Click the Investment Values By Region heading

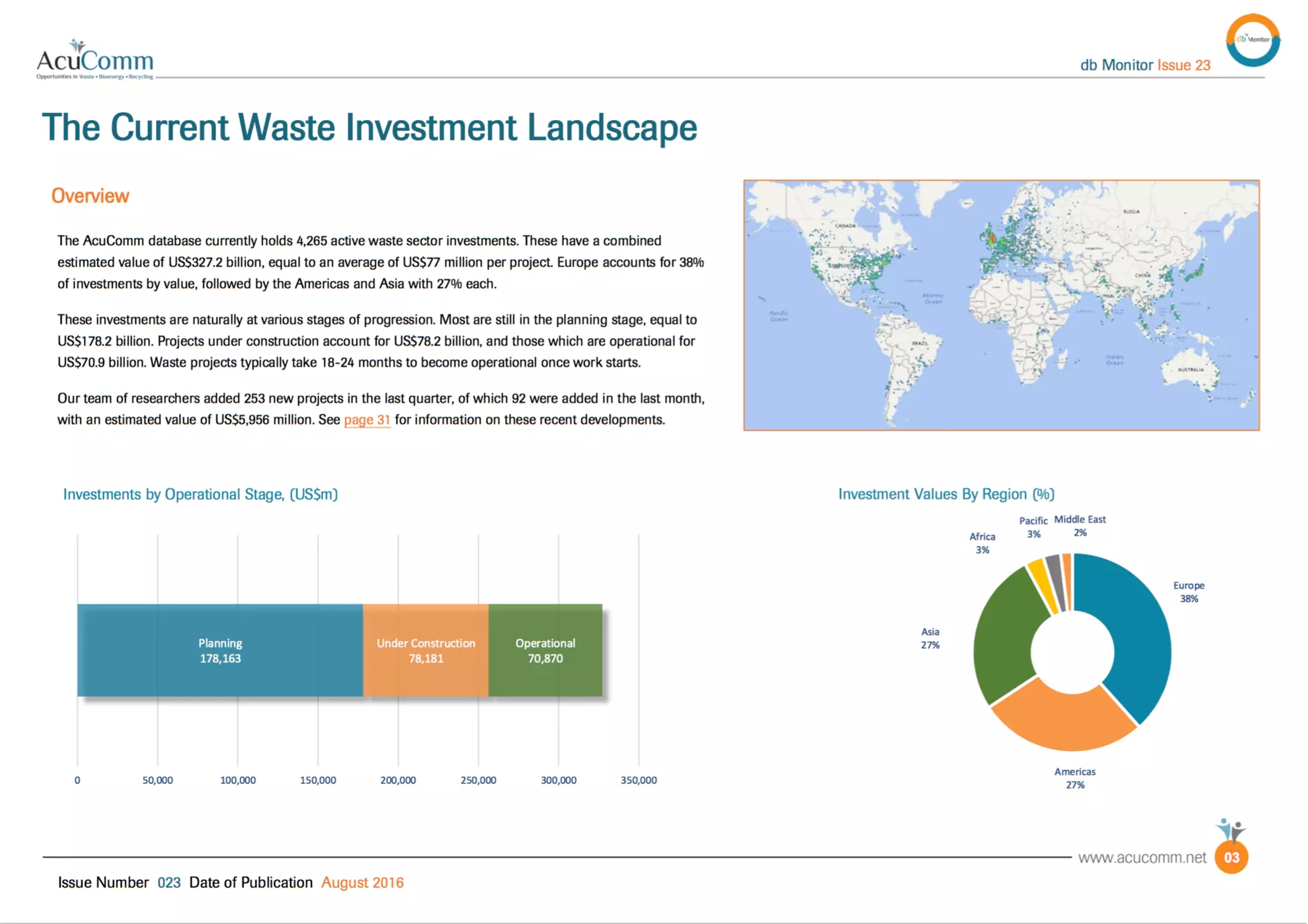(x=946, y=494)
